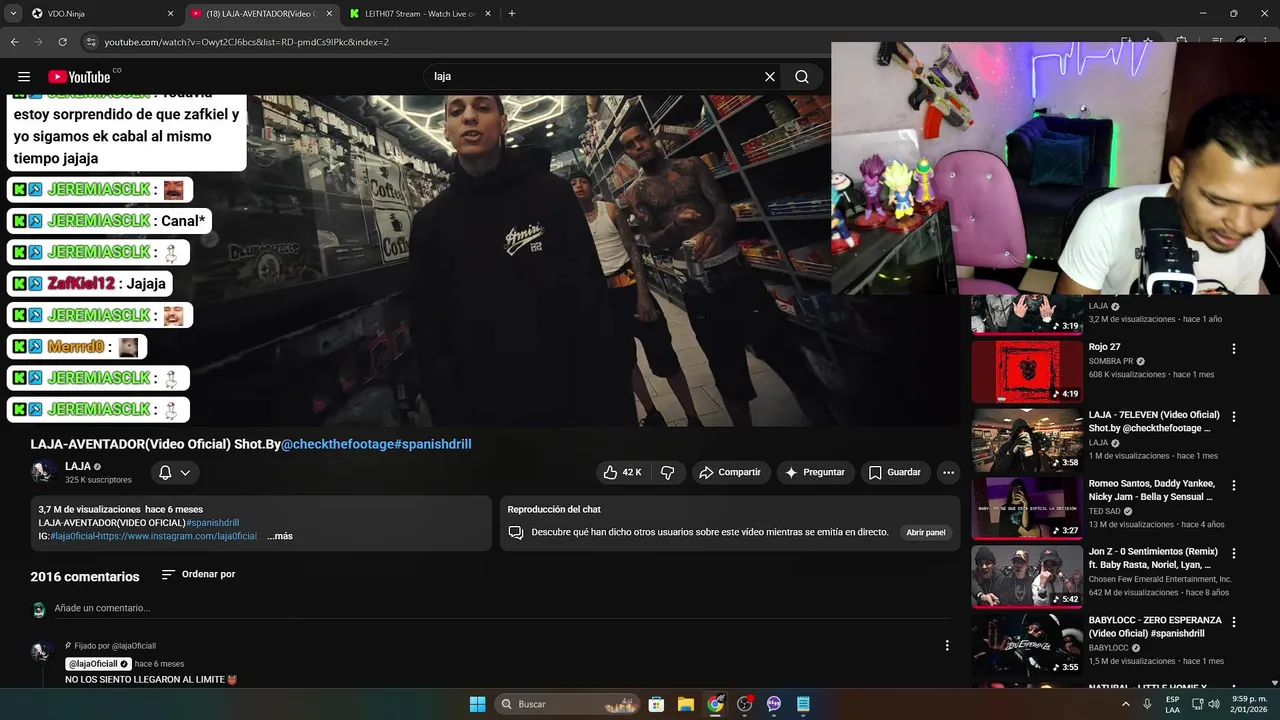
Task: Open a new browser tab
Action: (511, 14)
